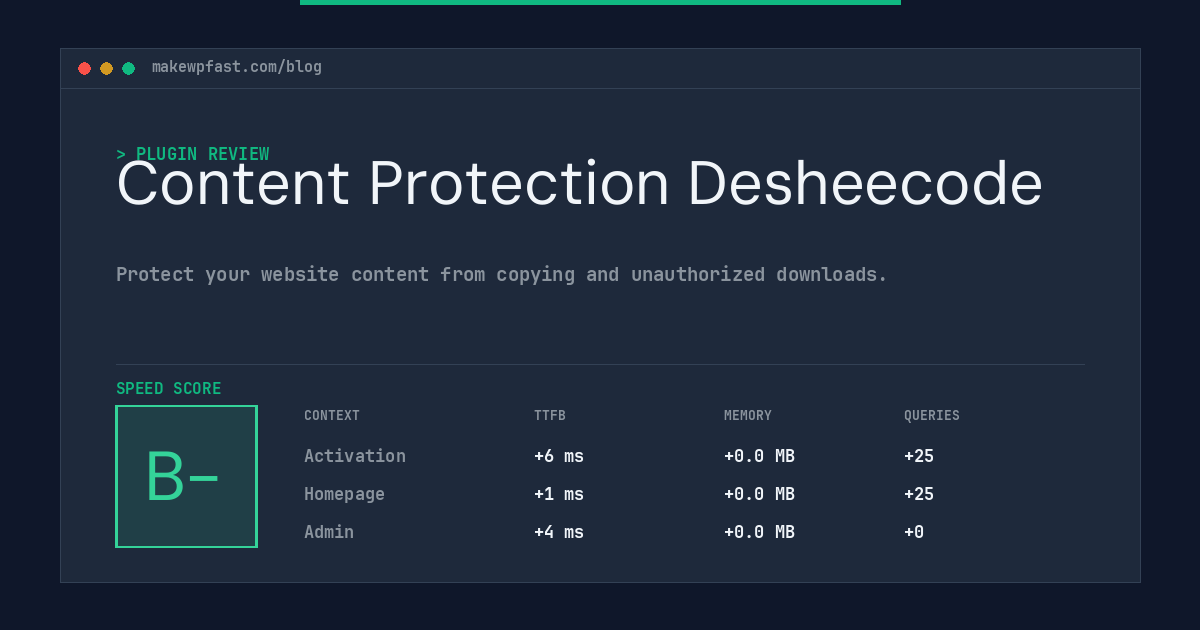Select the '> PLUGIN REVIEW' label

click(x=192, y=154)
